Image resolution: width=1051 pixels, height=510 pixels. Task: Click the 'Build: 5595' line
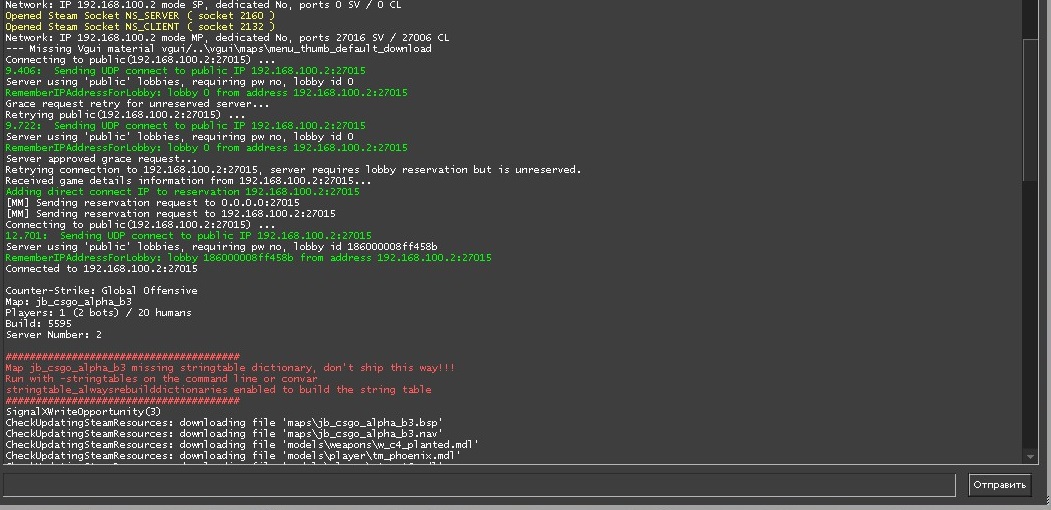[38, 324]
